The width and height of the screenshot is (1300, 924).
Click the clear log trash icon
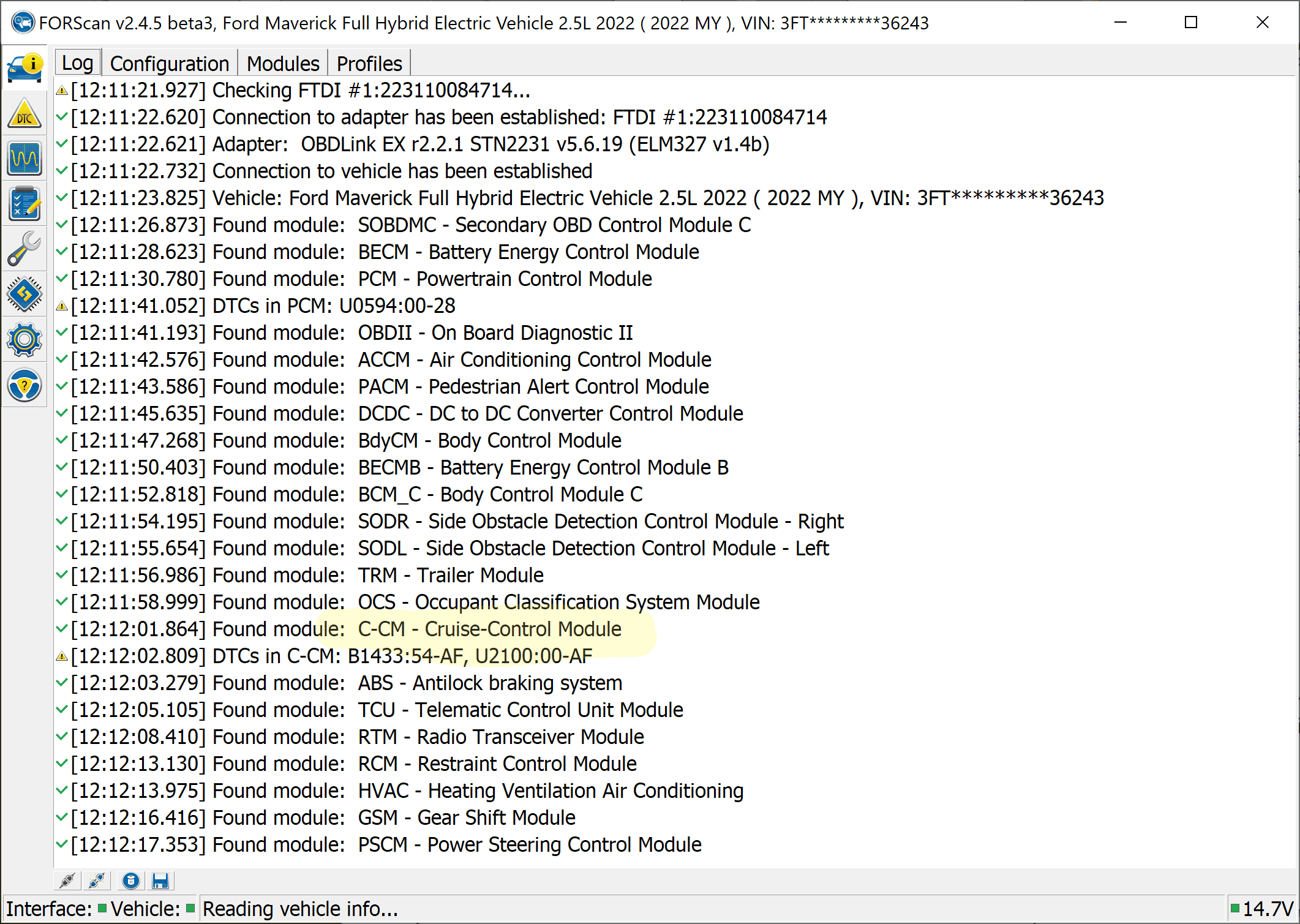click(130, 881)
